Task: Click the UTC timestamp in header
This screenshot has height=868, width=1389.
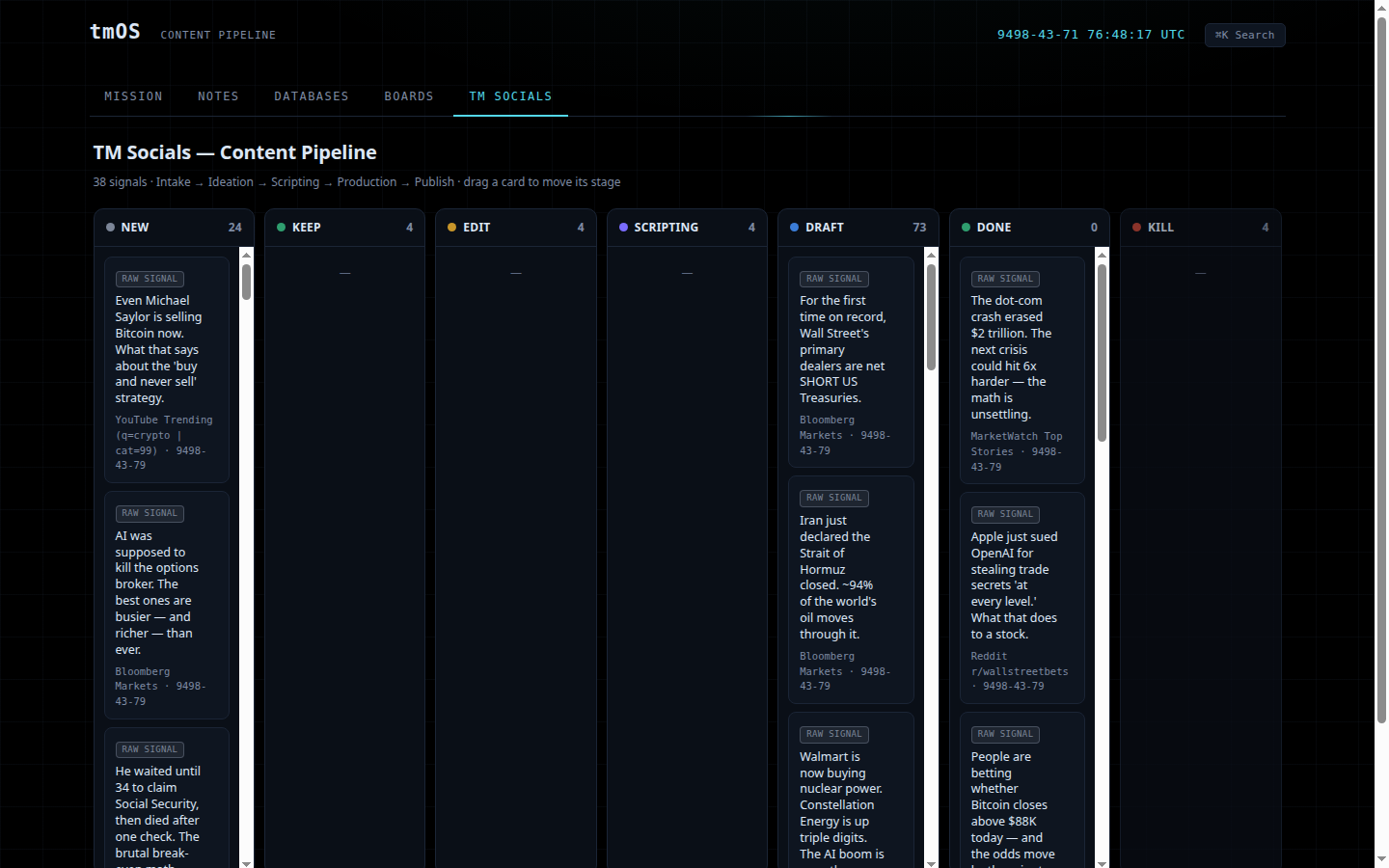Action: coord(1091,35)
